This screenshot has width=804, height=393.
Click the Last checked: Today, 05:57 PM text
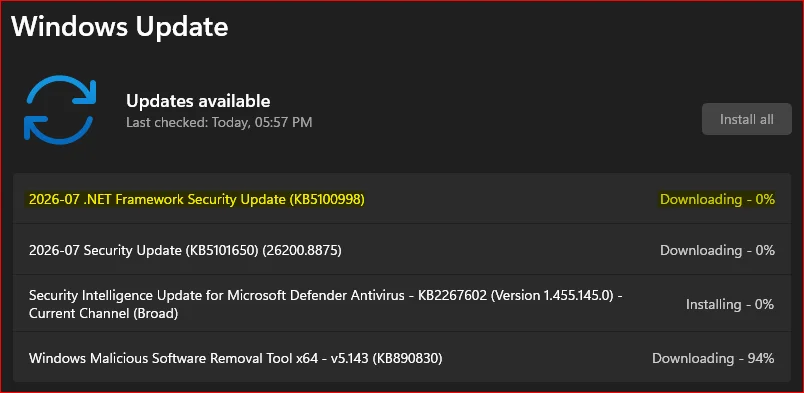[x=219, y=123]
